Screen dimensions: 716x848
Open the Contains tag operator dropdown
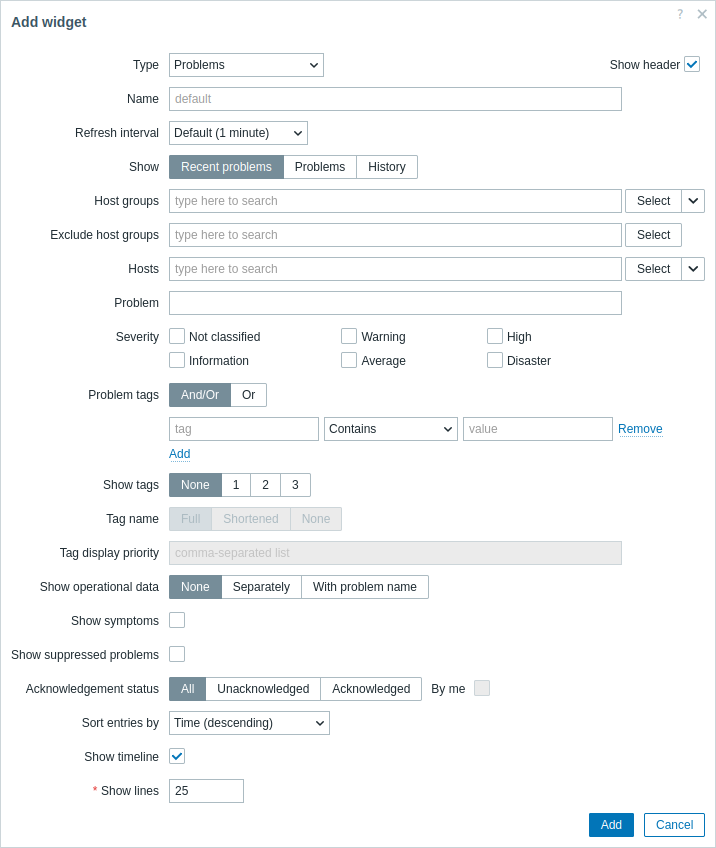click(391, 429)
